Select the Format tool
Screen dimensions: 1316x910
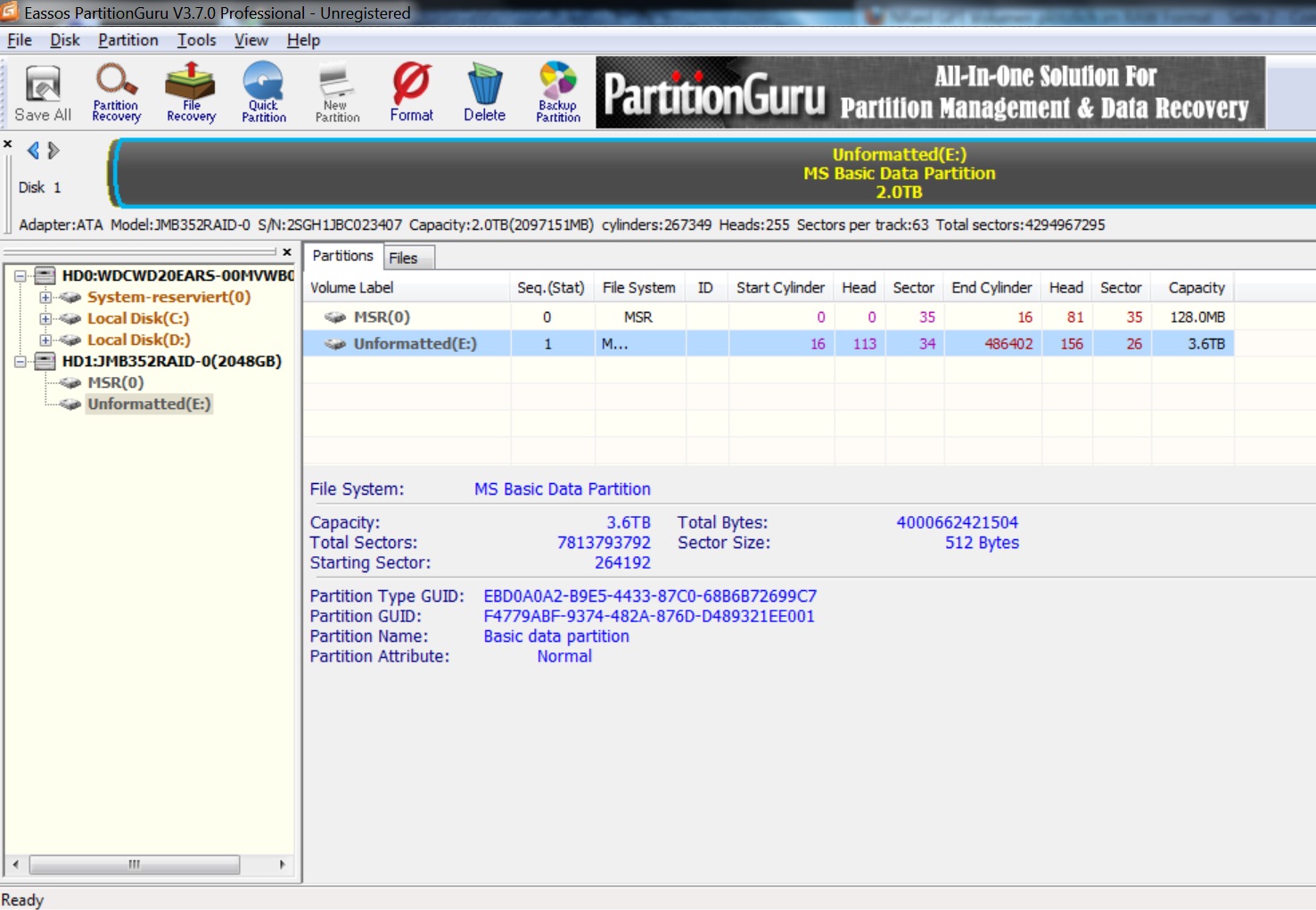[x=411, y=93]
